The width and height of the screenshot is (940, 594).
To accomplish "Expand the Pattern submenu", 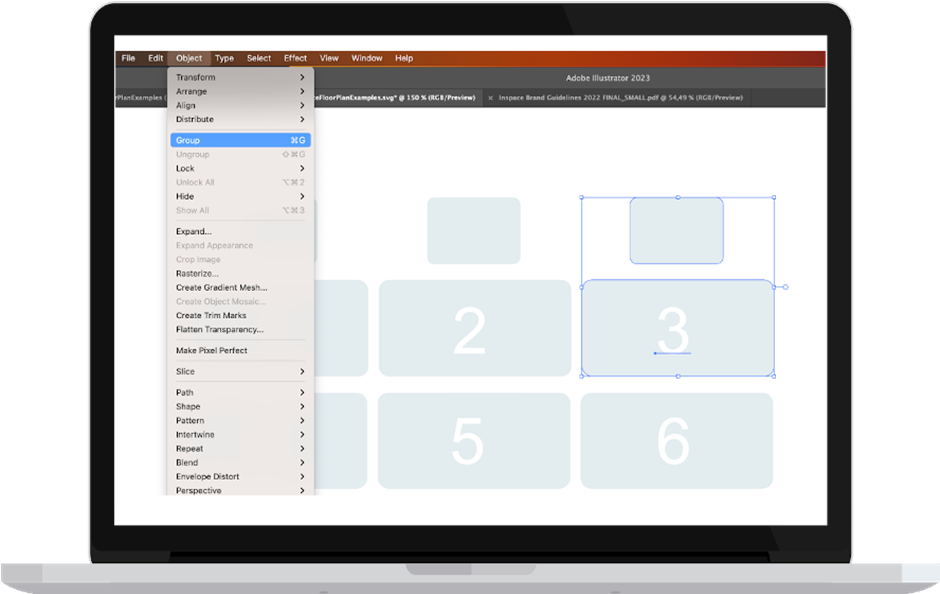I will pos(240,420).
